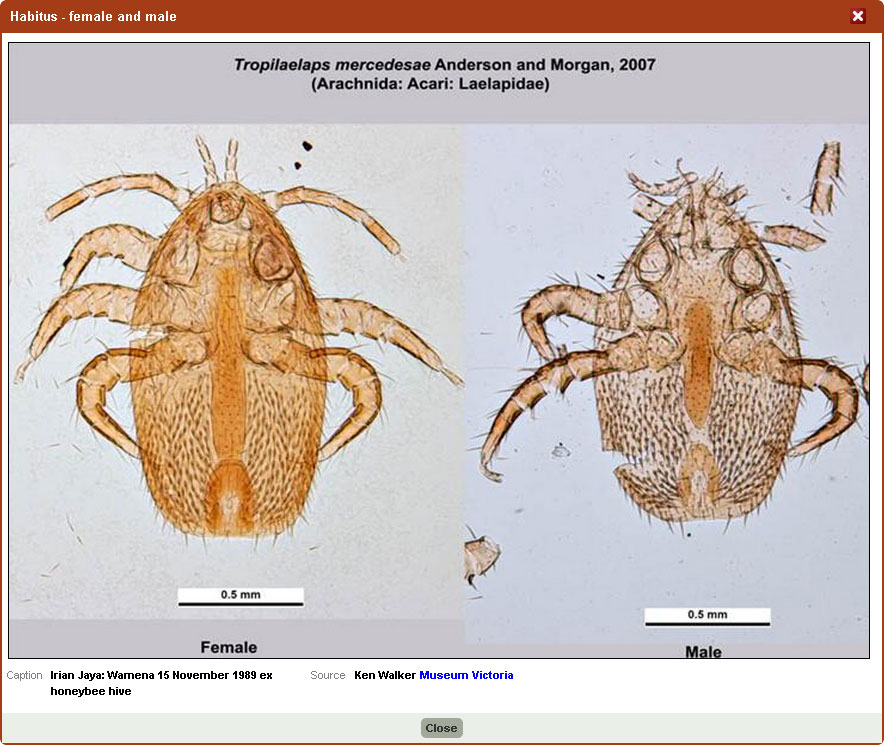Click the "Source" field label

(328, 676)
